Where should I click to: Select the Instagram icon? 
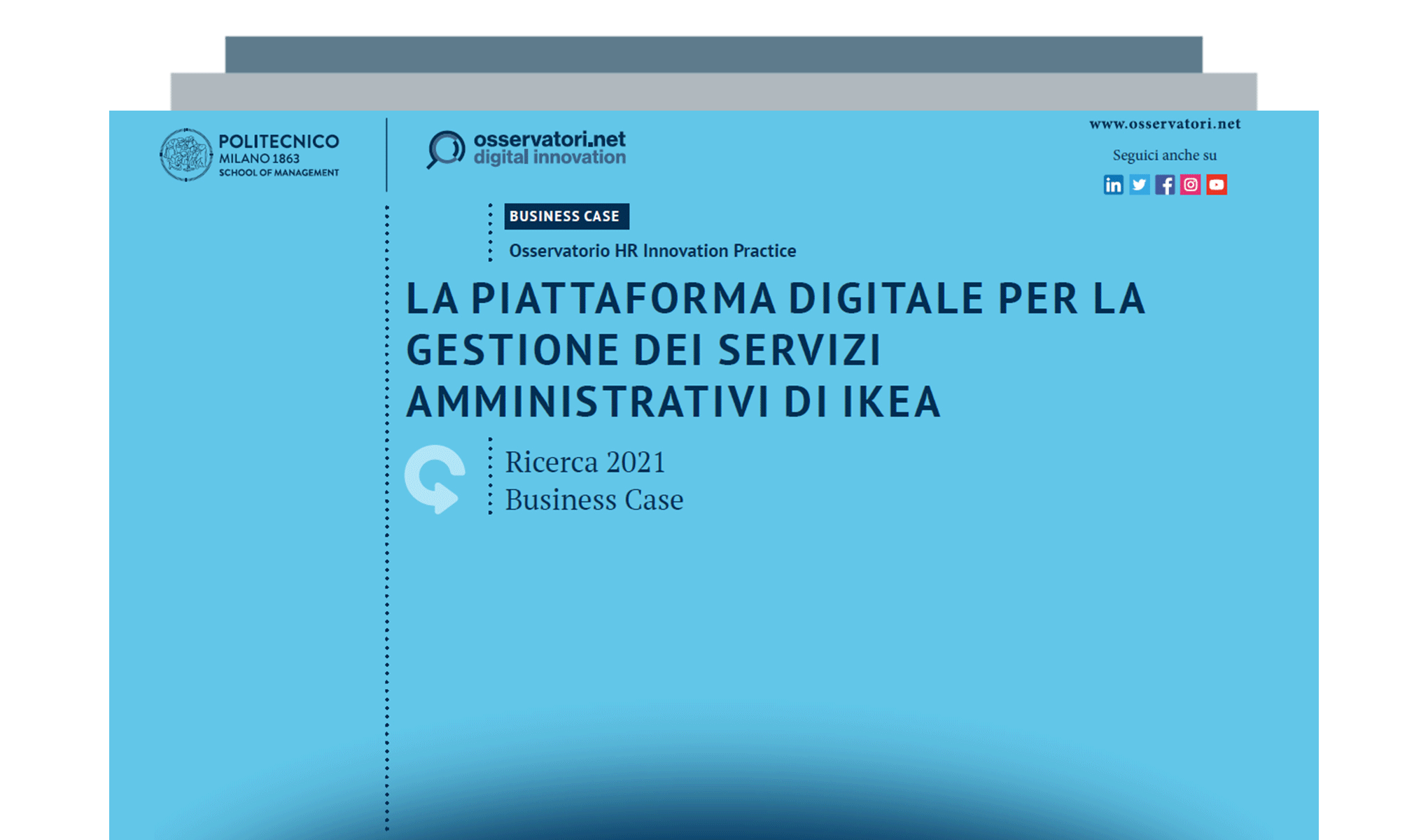[1191, 185]
